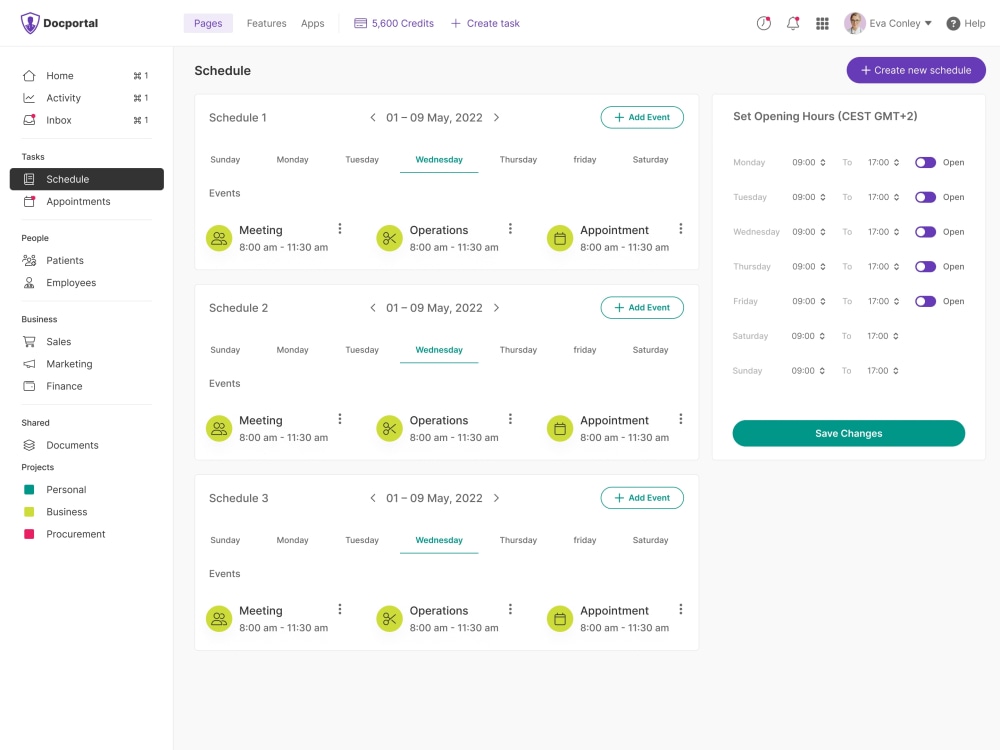Click the next week chevron in Schedule 1
This screenshot has height=750, width=1000.
(x=496, y=117)
